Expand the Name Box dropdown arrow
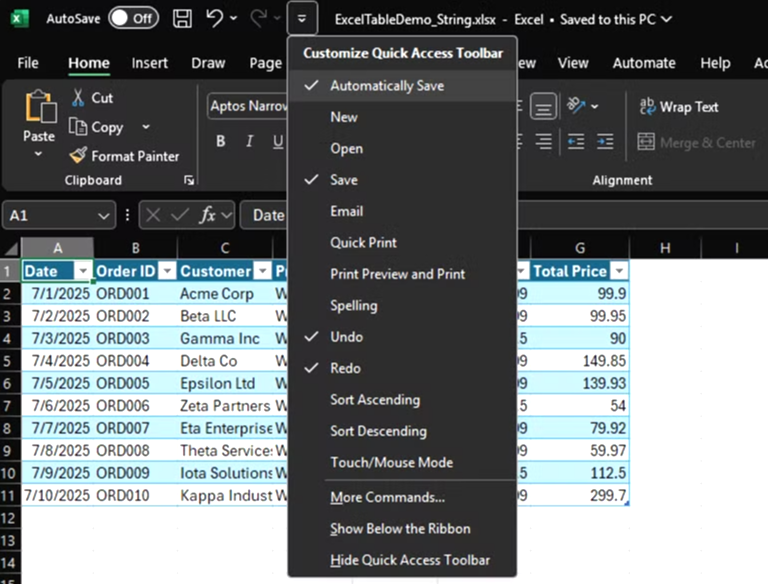The image size is (768, 584). click(103, 216)
